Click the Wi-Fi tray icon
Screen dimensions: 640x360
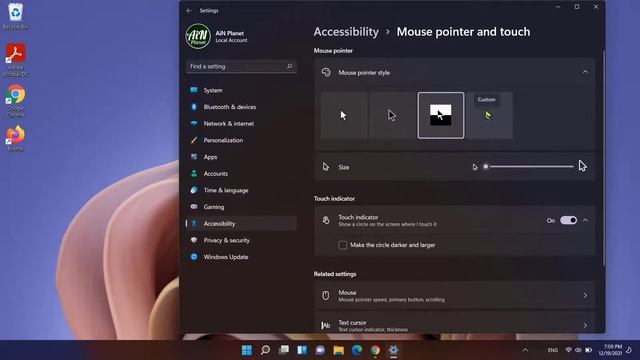(x=568, y=350)
